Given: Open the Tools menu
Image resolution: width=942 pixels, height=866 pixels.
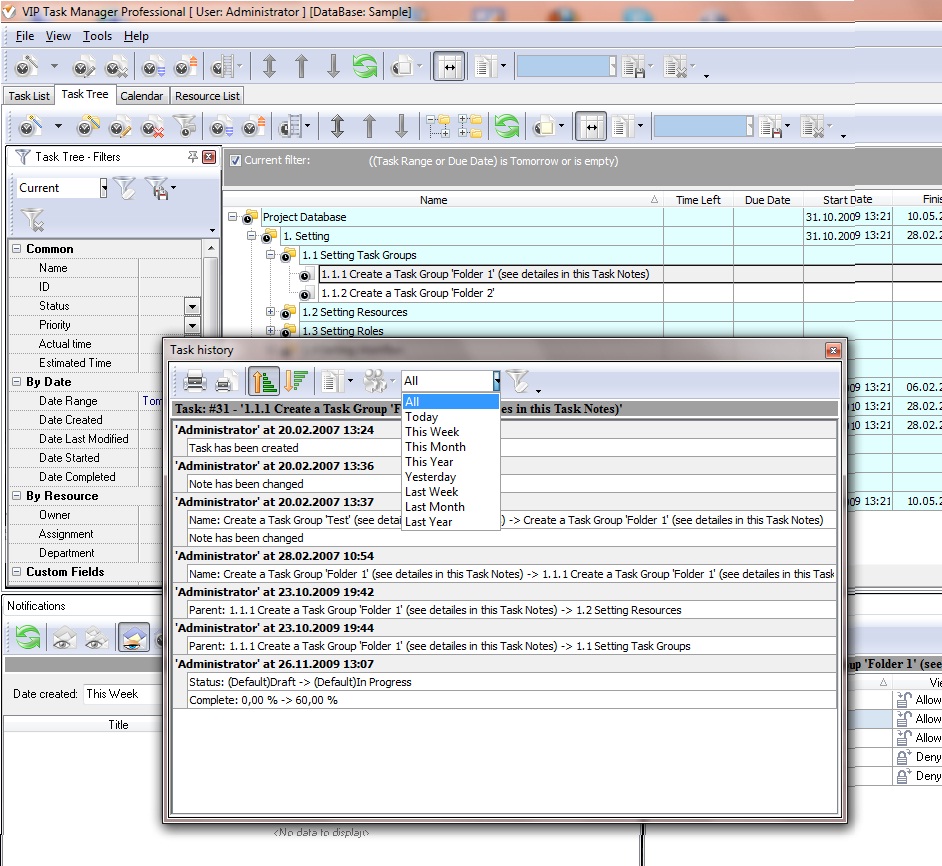Looking at the screenshot, I should [97, 36].
